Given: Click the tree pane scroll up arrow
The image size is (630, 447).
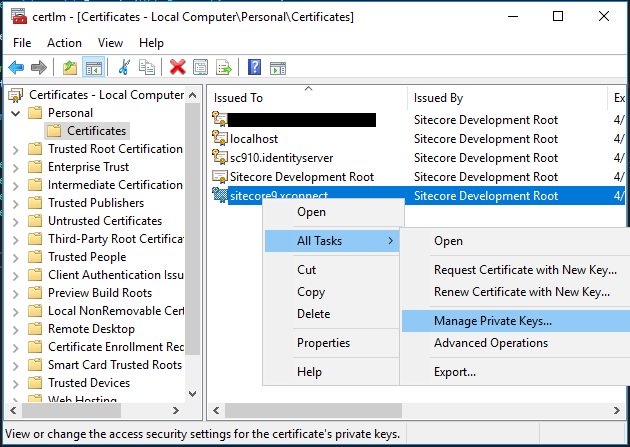Looking at the screenshot, I should [193, 95].
